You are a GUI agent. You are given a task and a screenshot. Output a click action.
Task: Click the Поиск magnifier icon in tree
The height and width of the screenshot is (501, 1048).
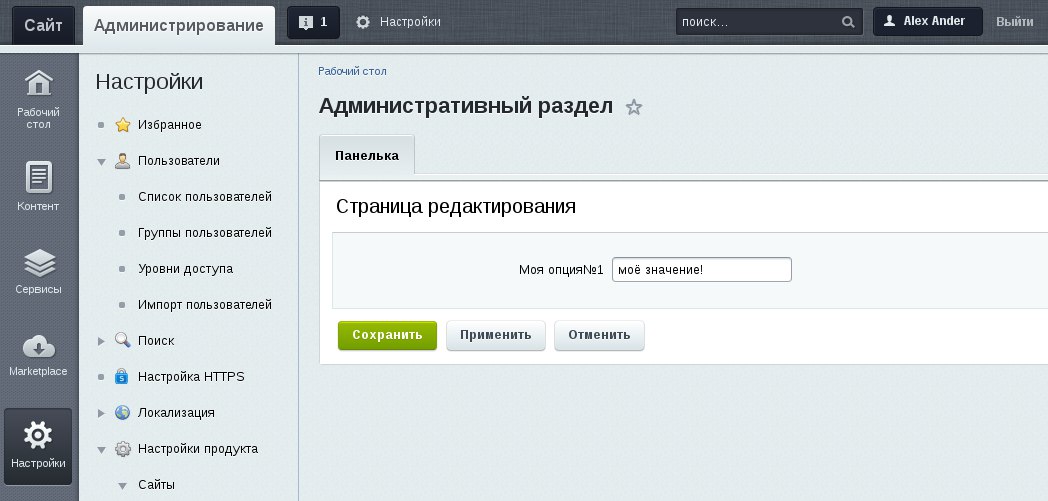click(x=122, y=340)
